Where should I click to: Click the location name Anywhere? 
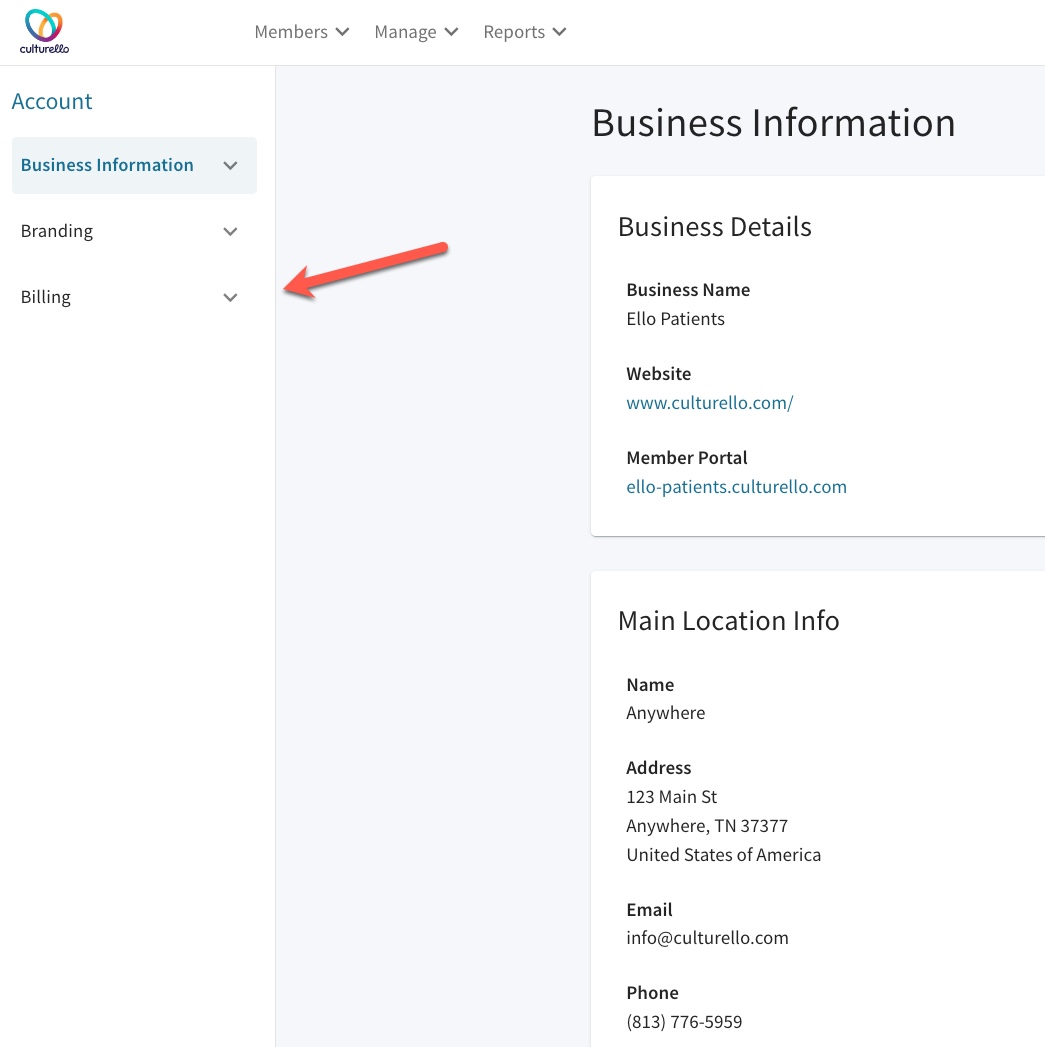[666, 713]
